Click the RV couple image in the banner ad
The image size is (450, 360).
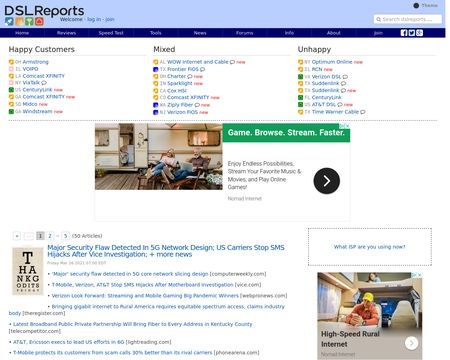tap(159, 157)
